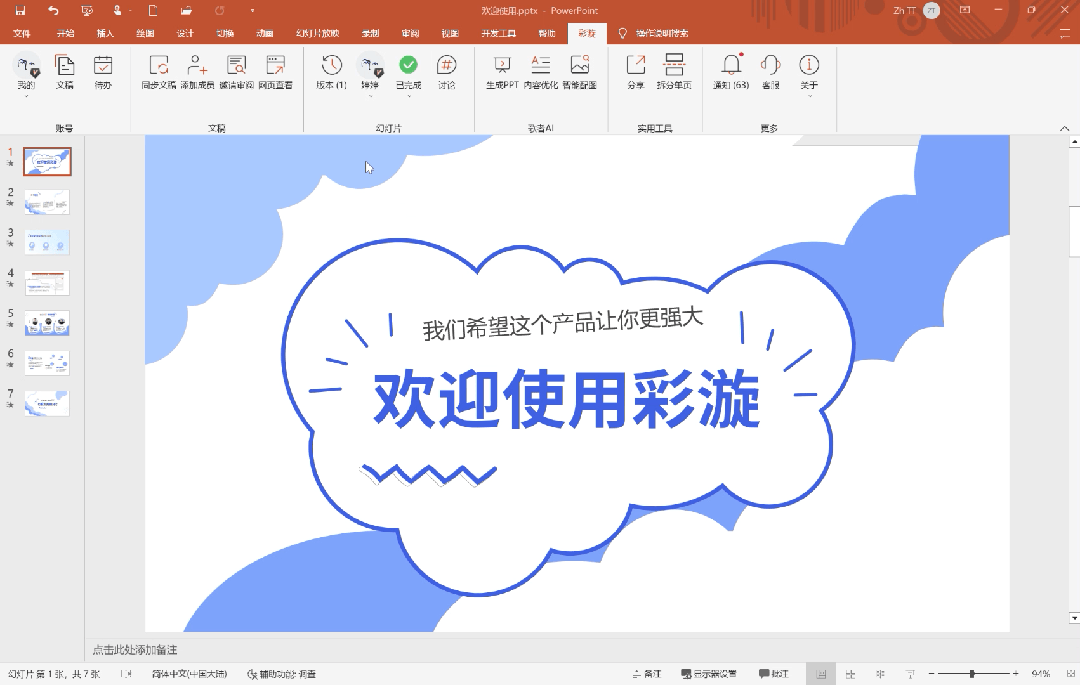Click 拆分单页 split page icon
This screenshot has height=685, width=1080.
pos(674,72)
